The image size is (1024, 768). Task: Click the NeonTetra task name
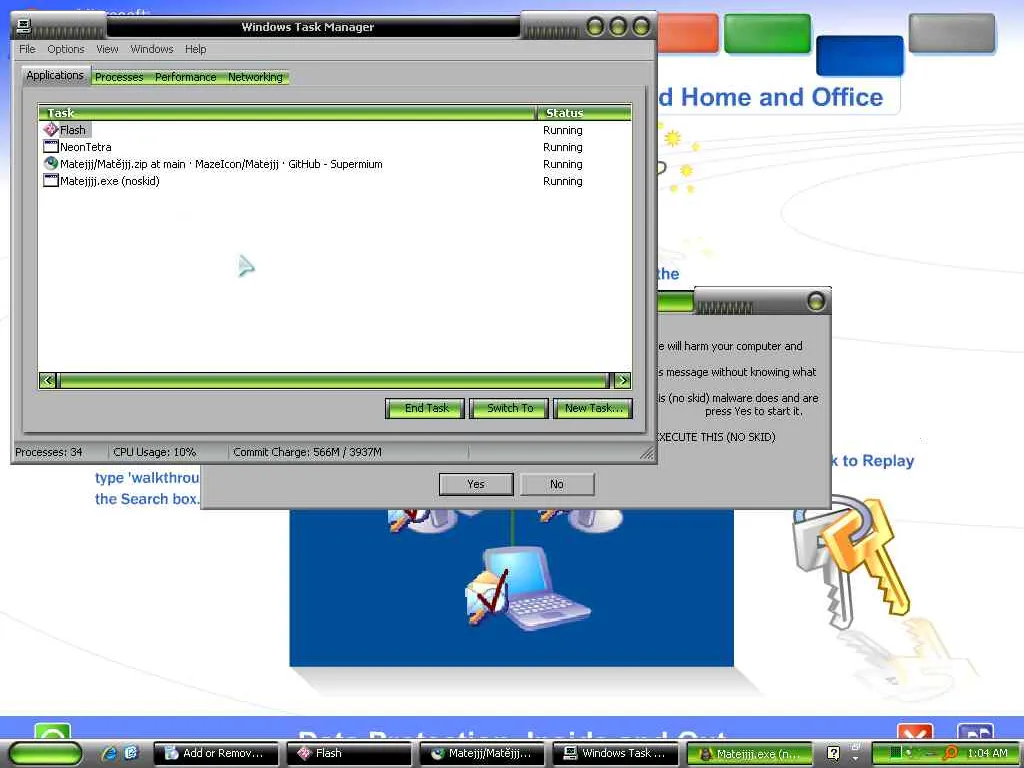tap(86, 147)
